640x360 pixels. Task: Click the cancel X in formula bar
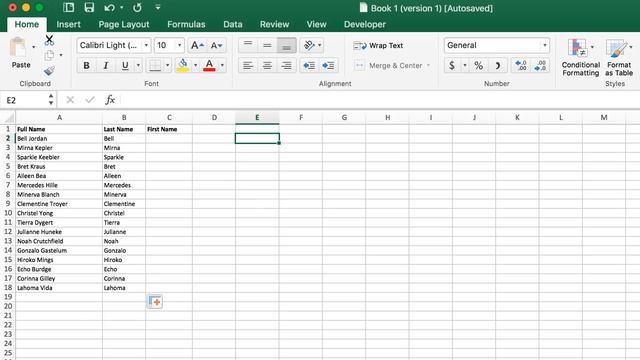70,100
